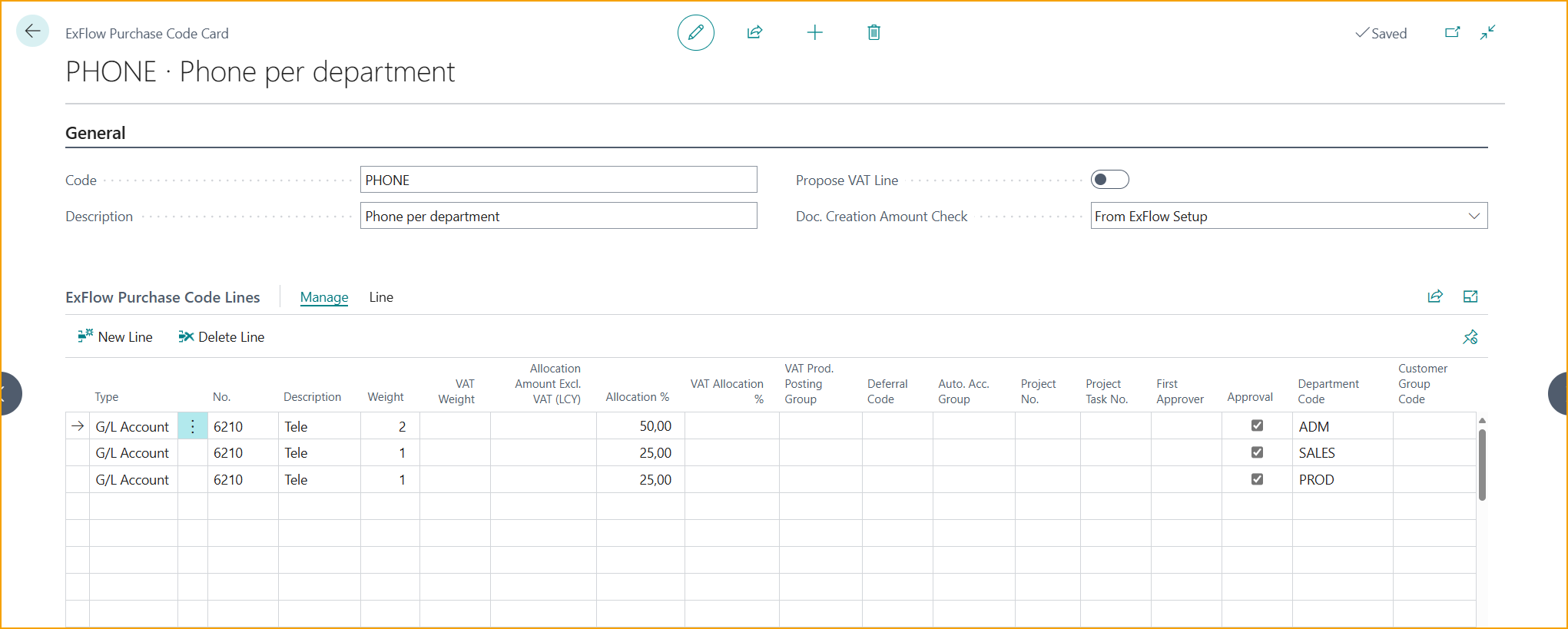Expand the purchase code lines section icon
Image resolution: width=1568 pixels, height=629 pixels.
(1470, 296)
